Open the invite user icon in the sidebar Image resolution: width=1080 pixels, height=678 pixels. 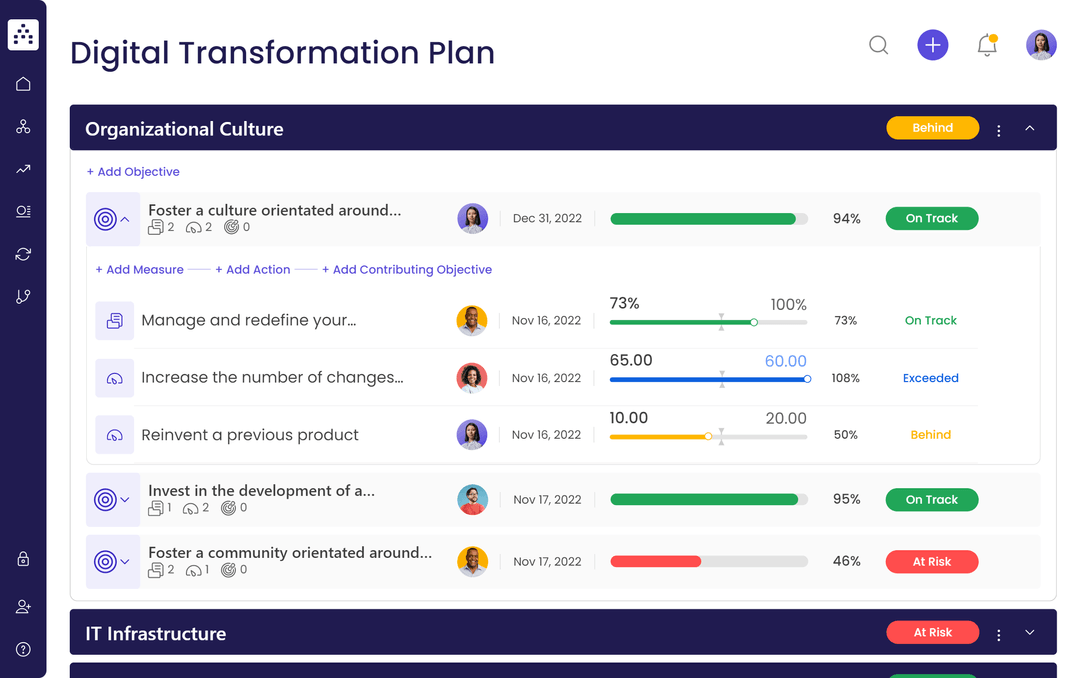tap(23, 606)
